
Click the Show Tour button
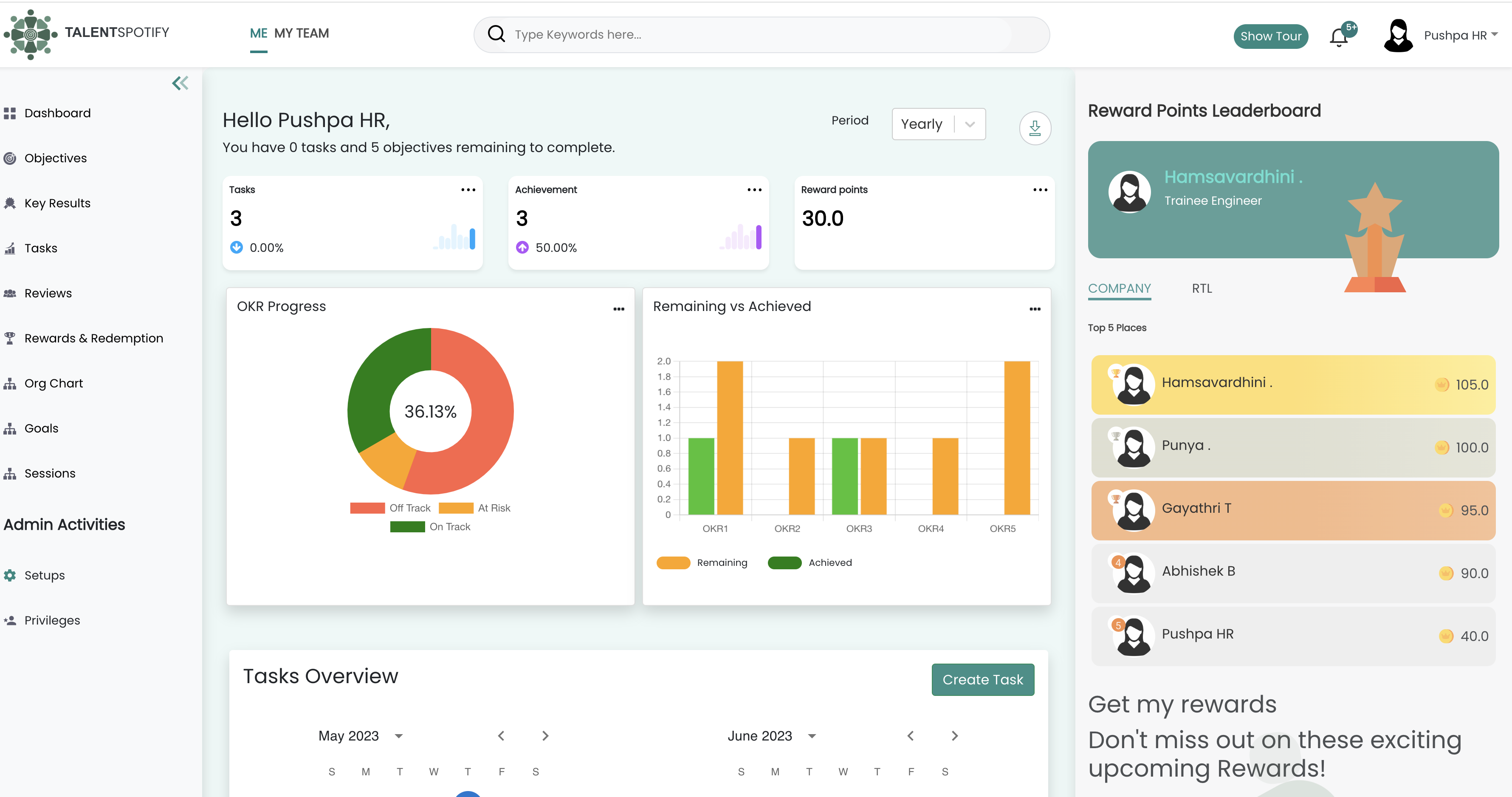(x=1270, y=37)
